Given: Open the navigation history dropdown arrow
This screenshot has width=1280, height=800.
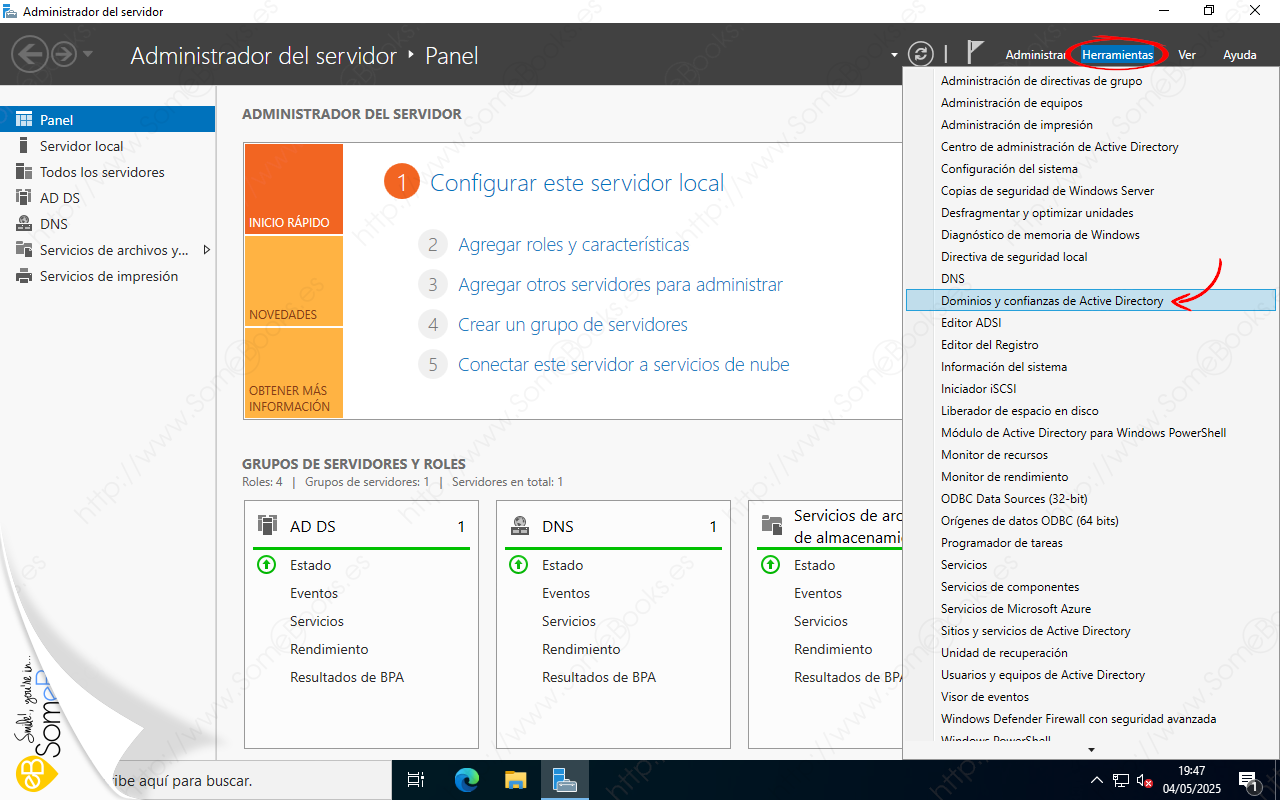Looking at the screenshot, I should tap(88, 54).
